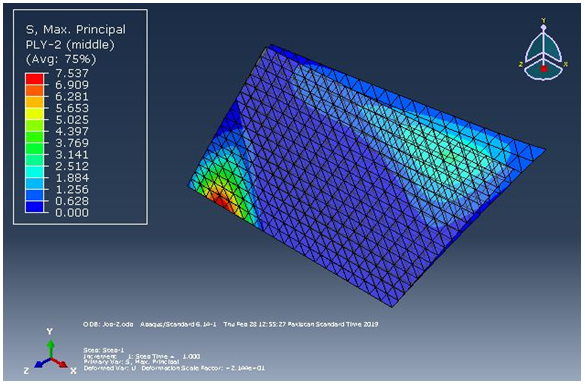This screenshot has width=585, height=385.
Task: Click the XYZ coordinate triad at bottom left
Action: (50, 352)
